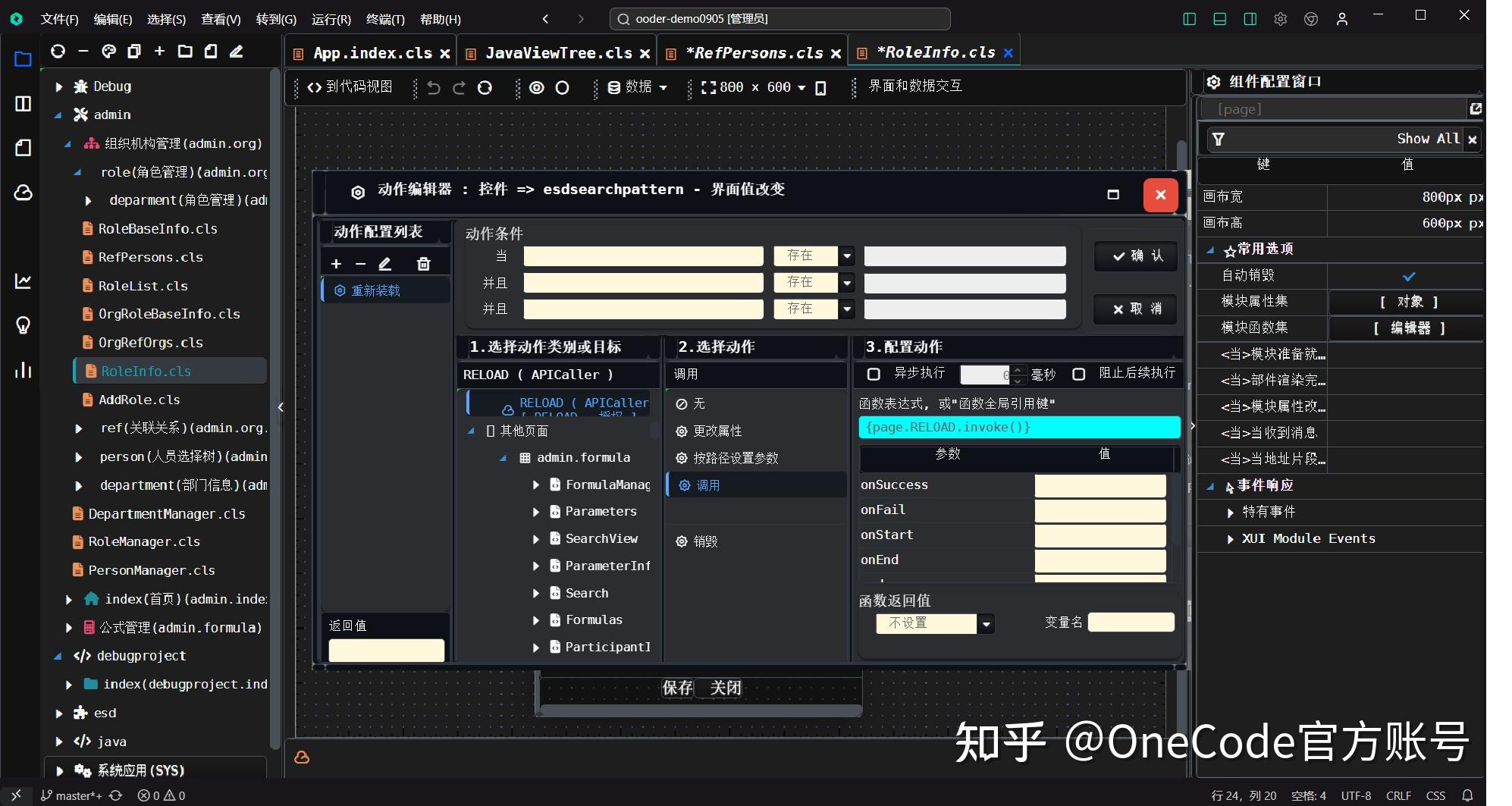The width and height of the screenshot is (1512, 806).
Task: Click the redo icon in the designer toolbar
Action: point(459,87)
